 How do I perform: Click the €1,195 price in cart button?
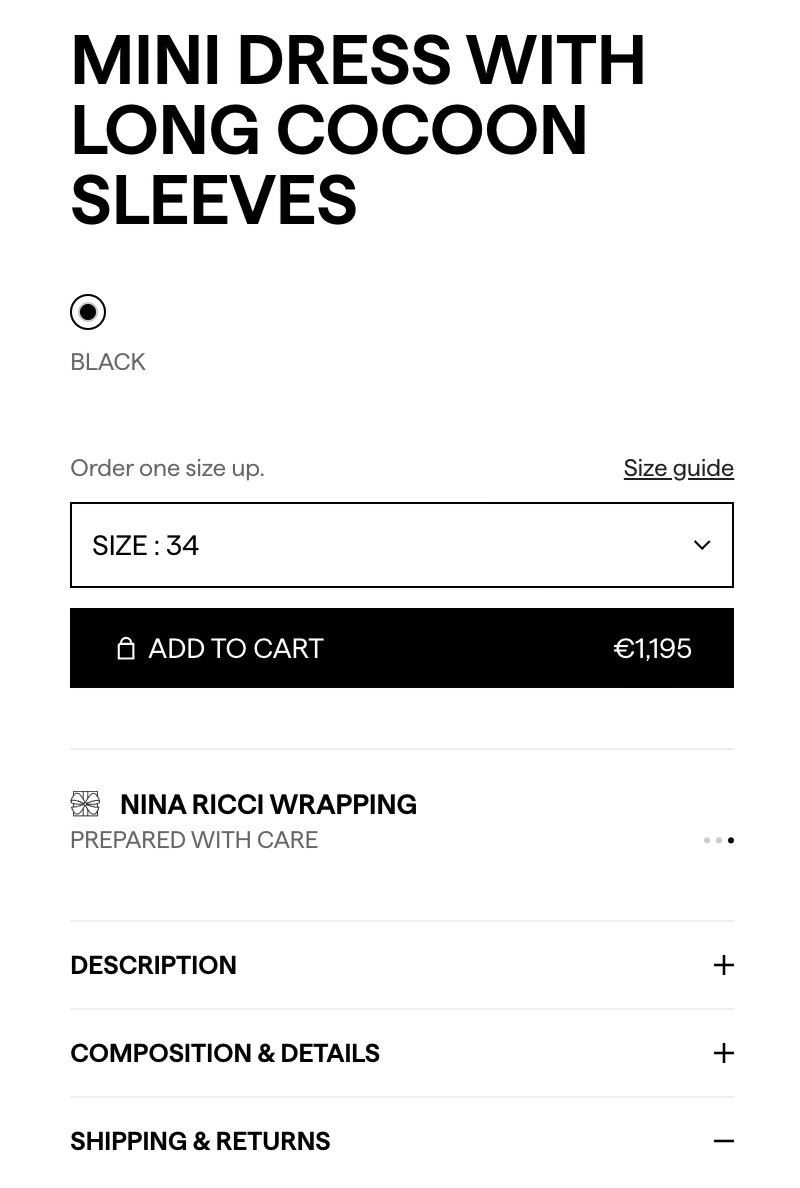click(x=652, y=649)
